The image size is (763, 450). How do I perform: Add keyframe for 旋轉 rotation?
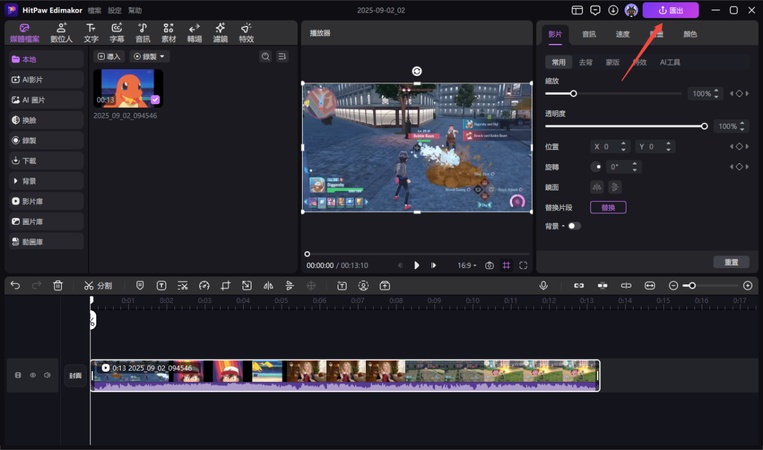point(739,167)
